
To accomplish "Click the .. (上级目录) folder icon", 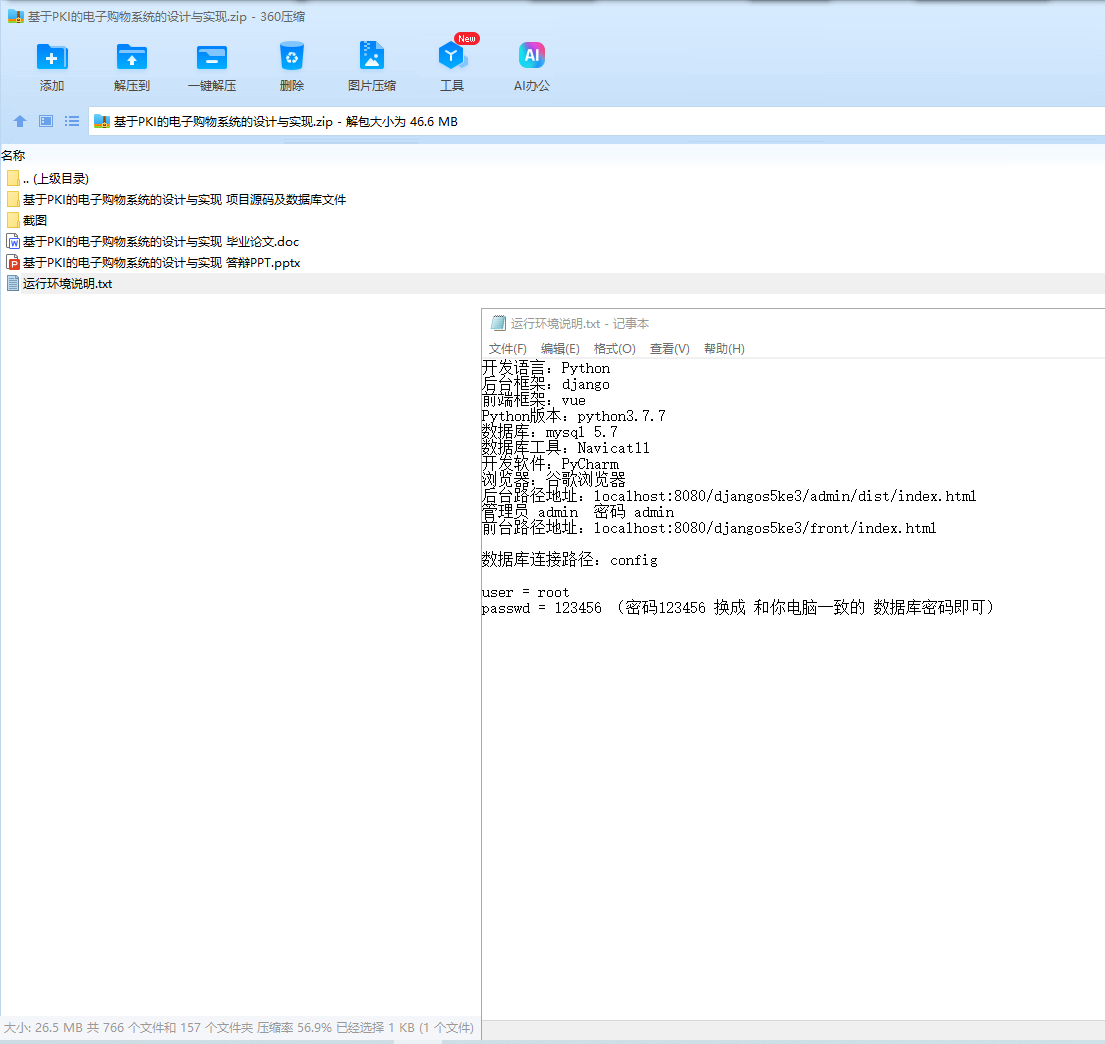I will [13, 178].
